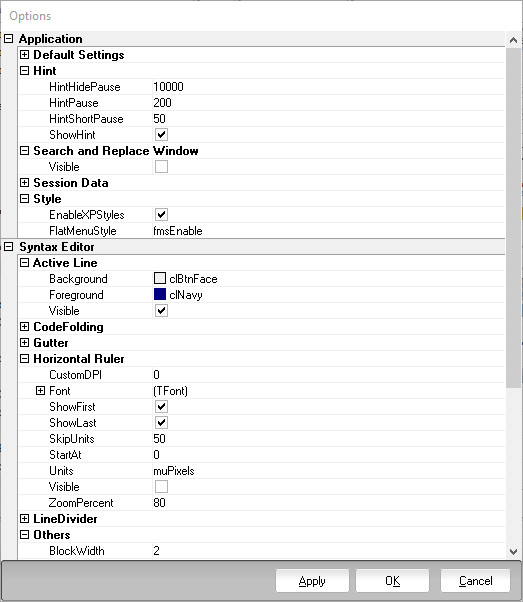Image resolution: width=523 pixels, height=602 pixels.
Task: Collapse the Active Line group
Action: point(24,263)
